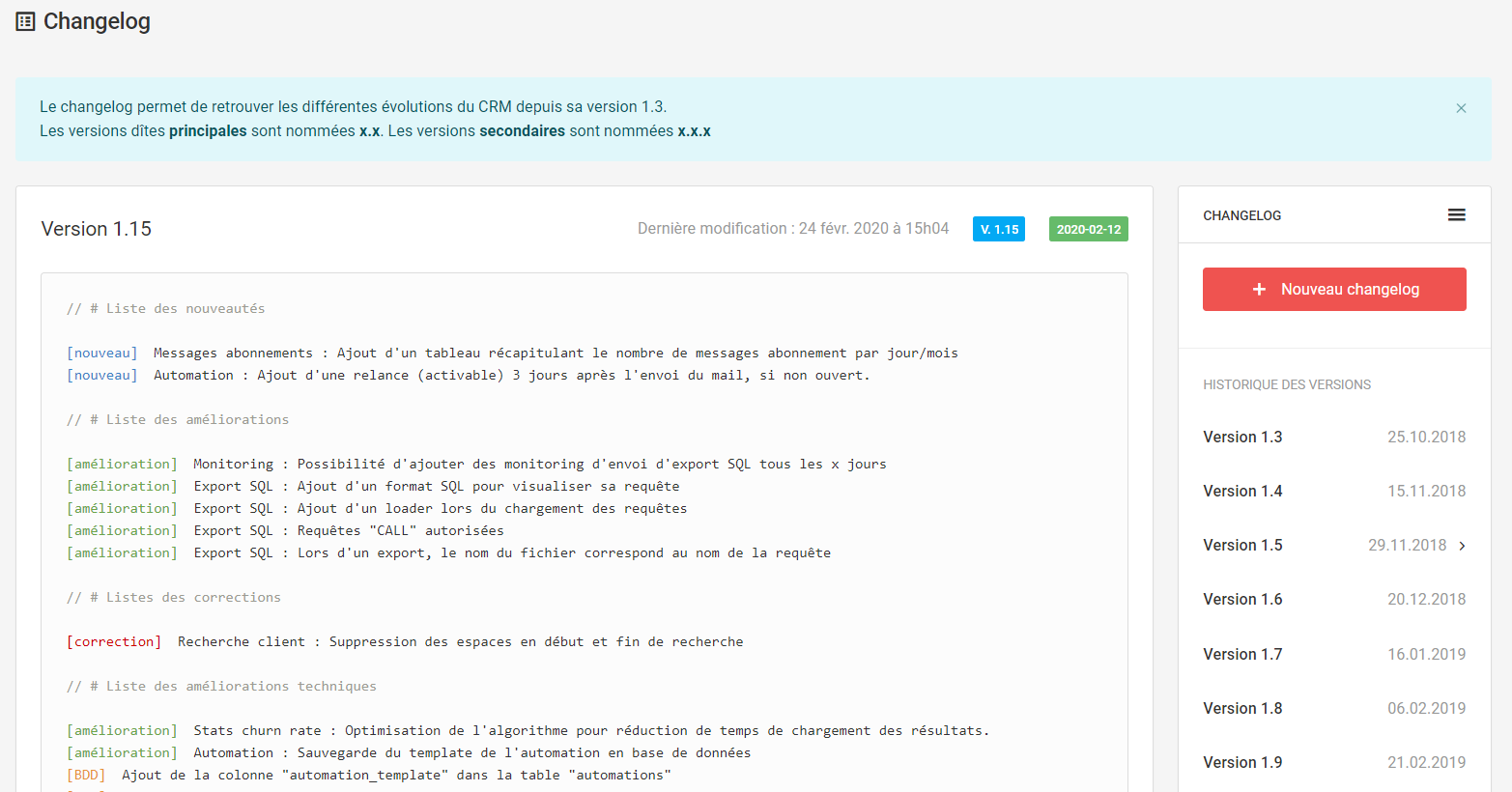Viewport: 1512px width, 792px height.
Task: Click the red [correction] tag
Action: click(114, 641)
